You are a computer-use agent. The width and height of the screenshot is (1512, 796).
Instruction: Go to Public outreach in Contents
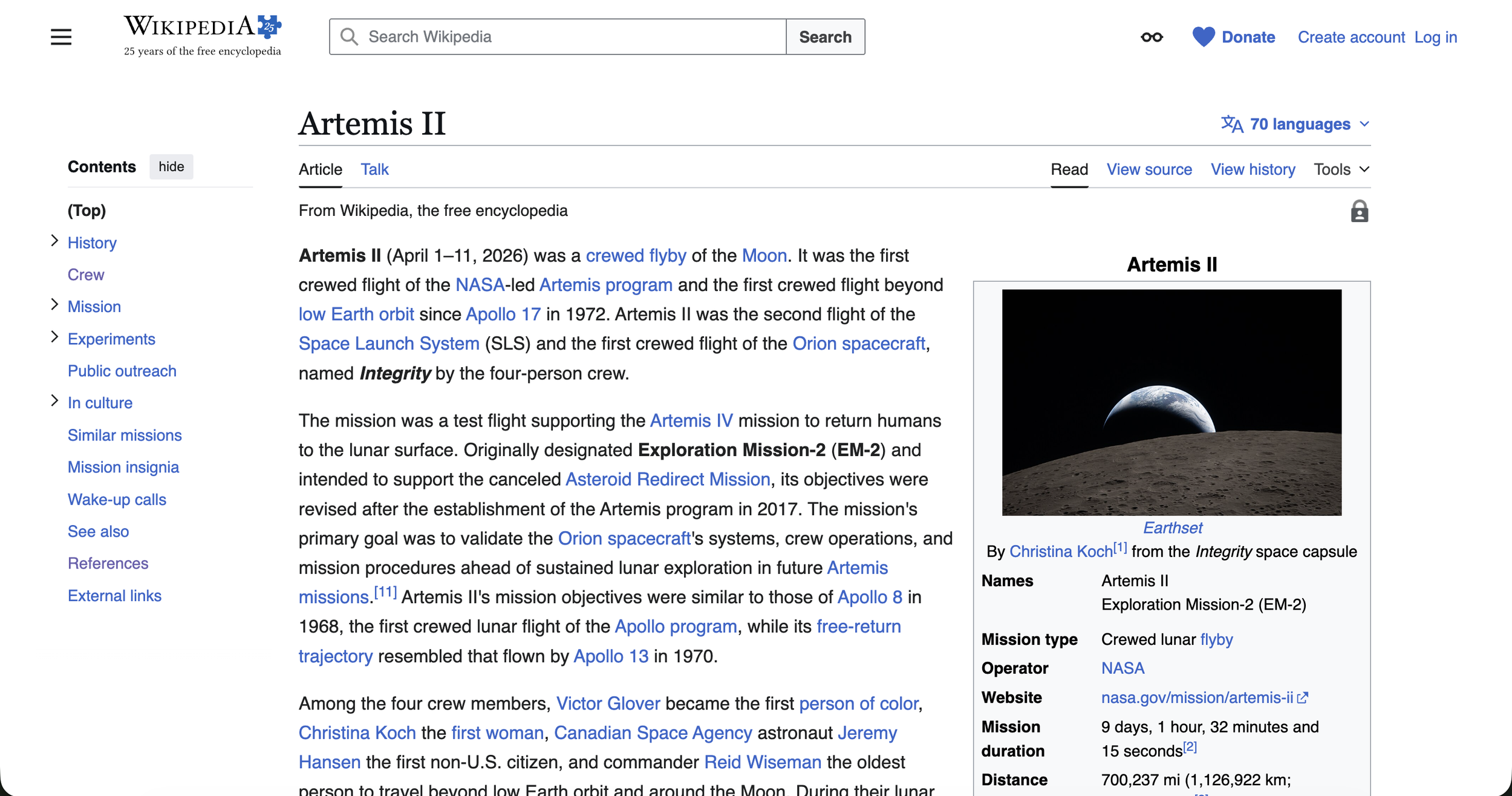[x=122, y=371]
